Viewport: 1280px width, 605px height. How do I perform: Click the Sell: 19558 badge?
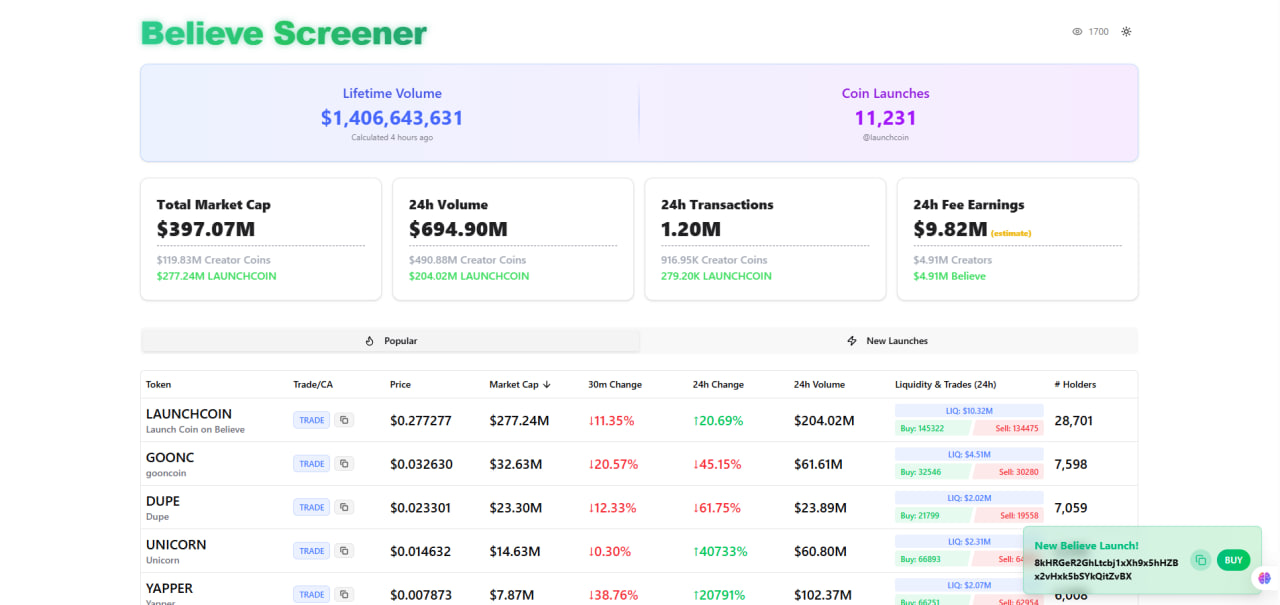[x=1008, y=515]
